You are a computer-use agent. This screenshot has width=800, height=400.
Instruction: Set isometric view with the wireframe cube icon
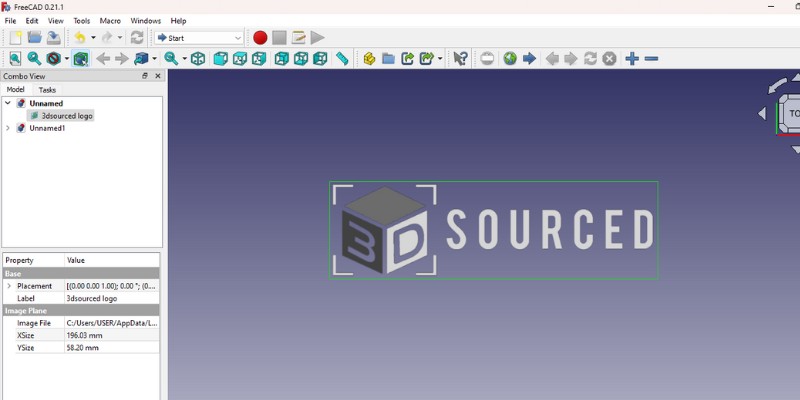[x=198, y=59]
